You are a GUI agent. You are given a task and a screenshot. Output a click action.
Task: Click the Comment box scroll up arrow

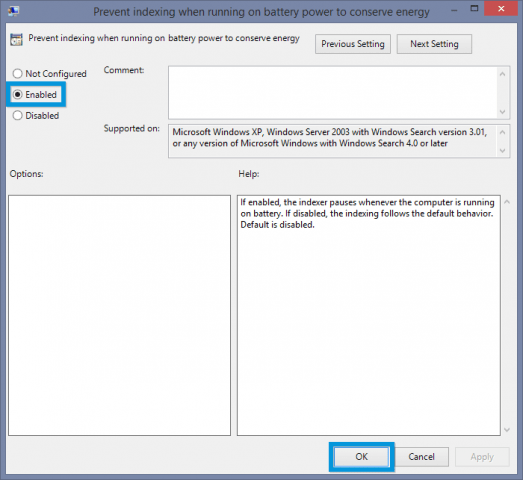coord(503,74)
